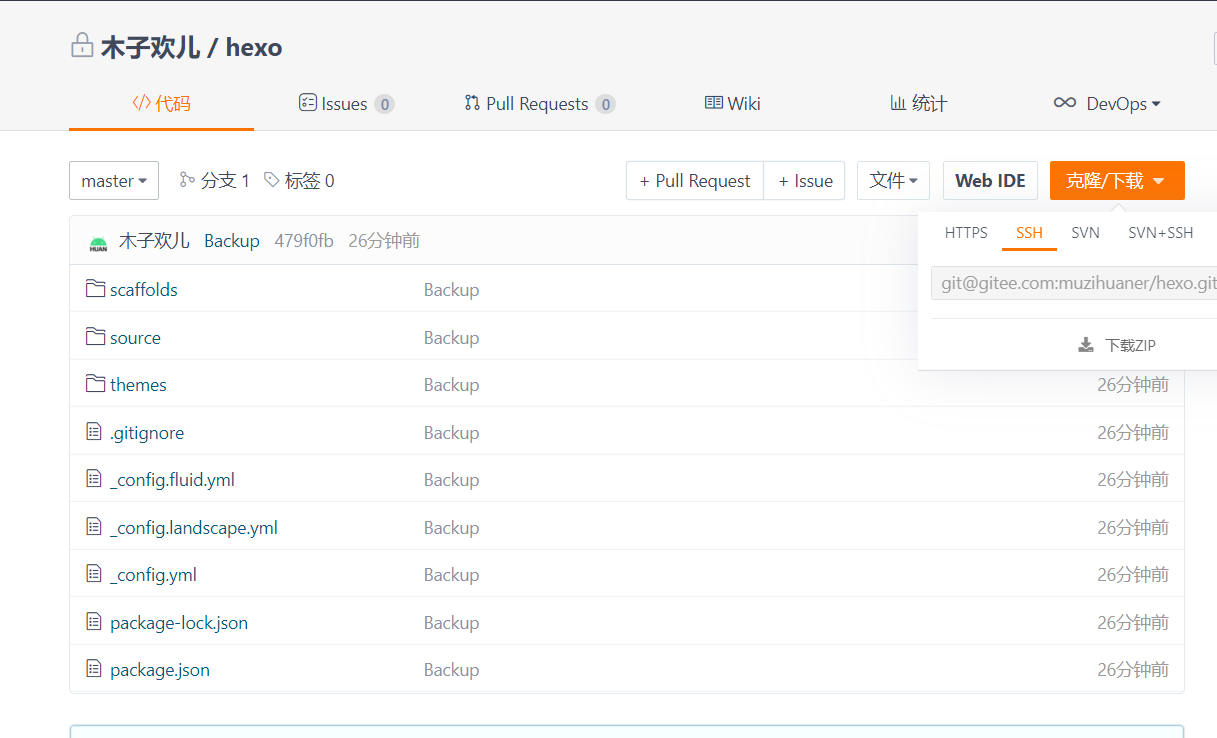
Task: Select the SSH clone tab
Action: [1029, 233]
